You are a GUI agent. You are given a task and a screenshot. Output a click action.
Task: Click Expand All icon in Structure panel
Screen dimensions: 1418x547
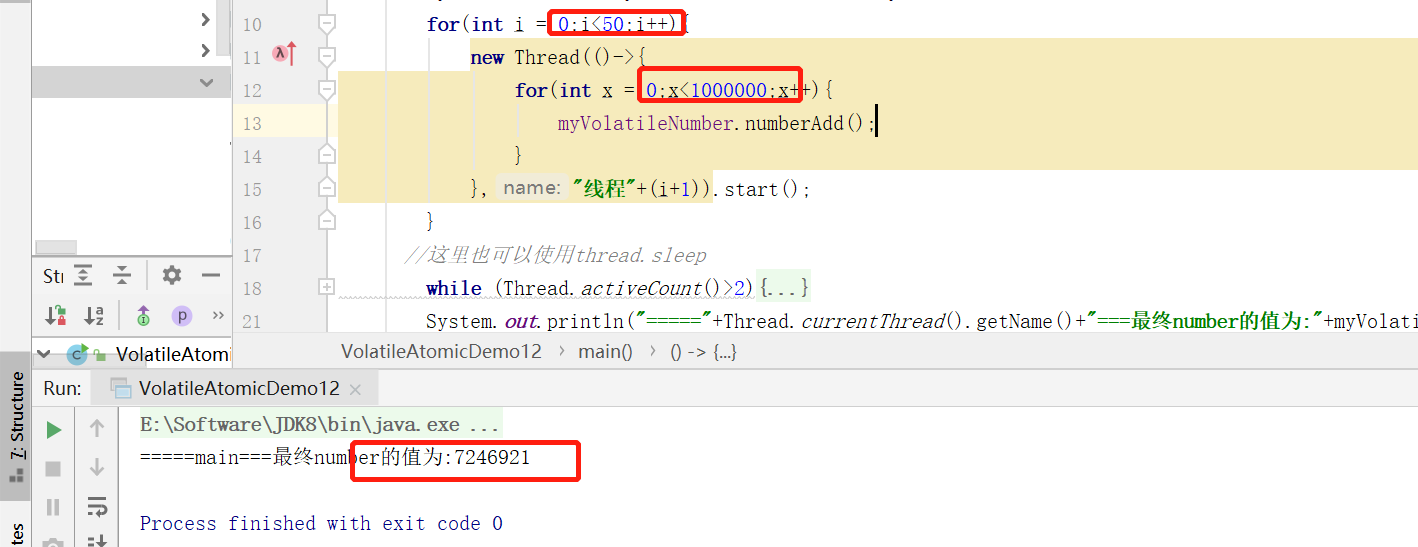point(83,276)
